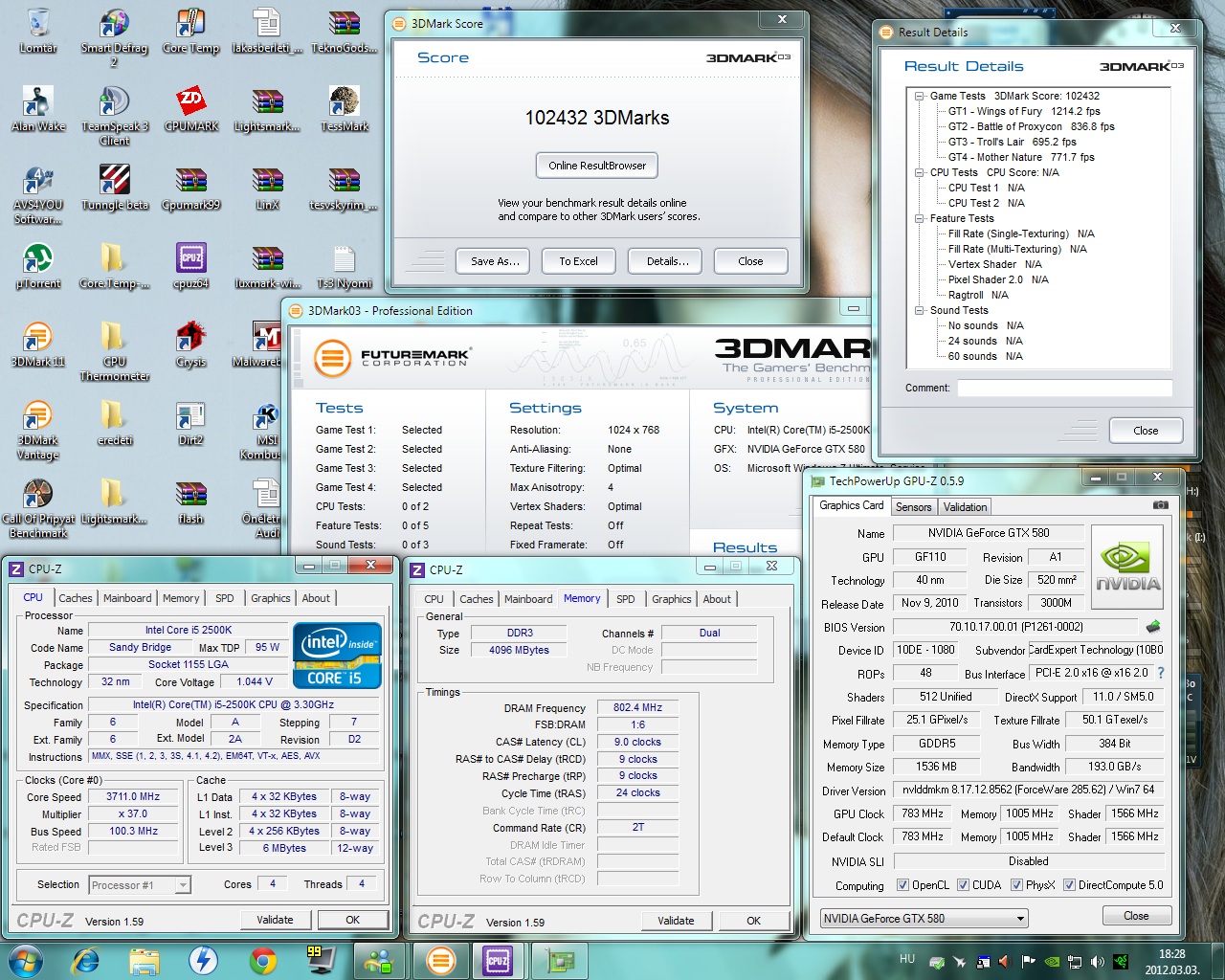Toggle the PhysX checkbox
This screenshot has width=1225, height=980.
coord(1016,885)
